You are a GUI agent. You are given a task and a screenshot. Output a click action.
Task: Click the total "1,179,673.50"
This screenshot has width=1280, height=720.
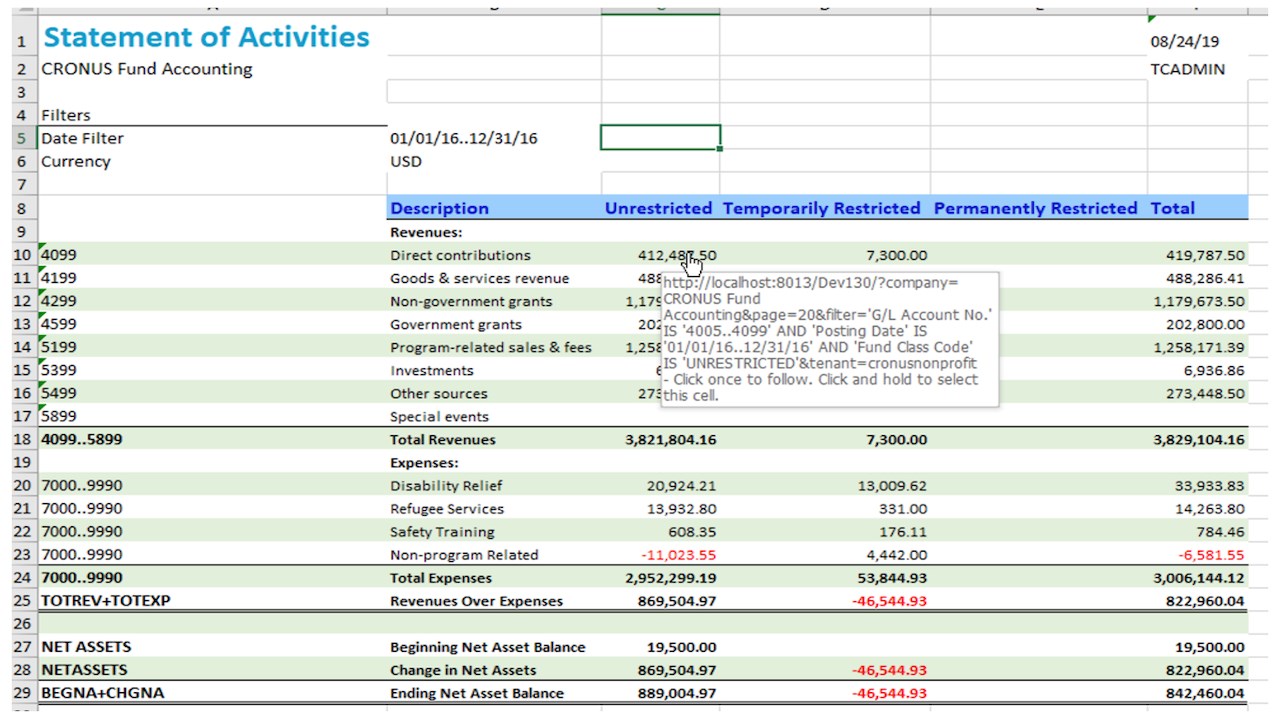pos(1199,301)
